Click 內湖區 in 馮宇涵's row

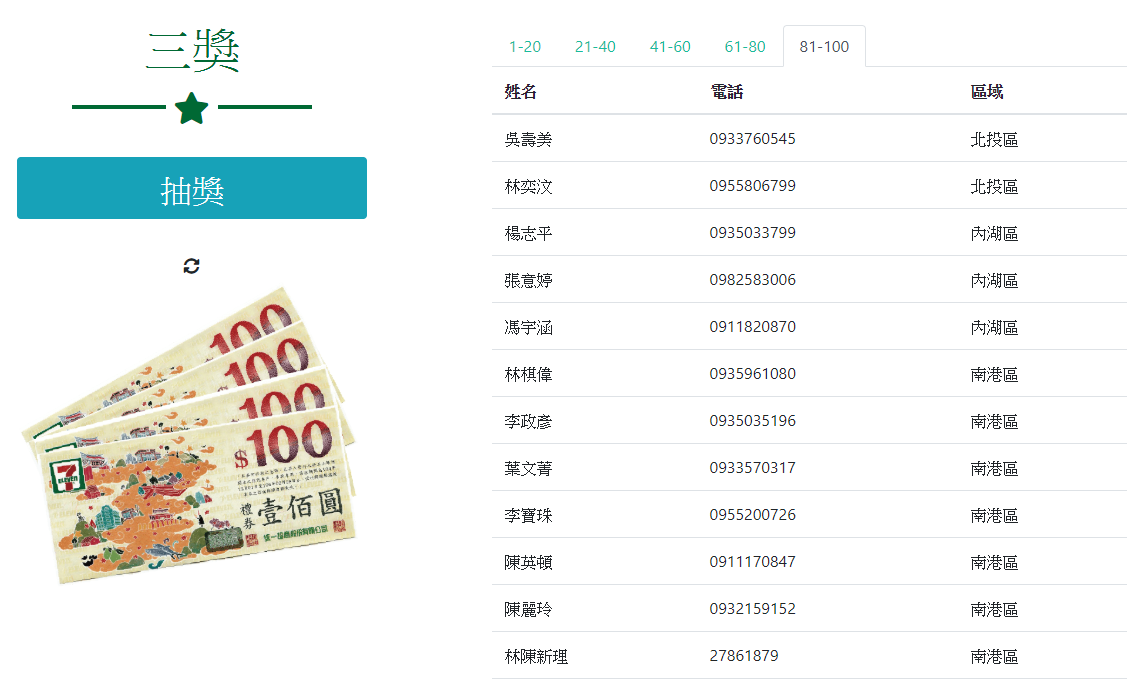[x=994, y=327]
